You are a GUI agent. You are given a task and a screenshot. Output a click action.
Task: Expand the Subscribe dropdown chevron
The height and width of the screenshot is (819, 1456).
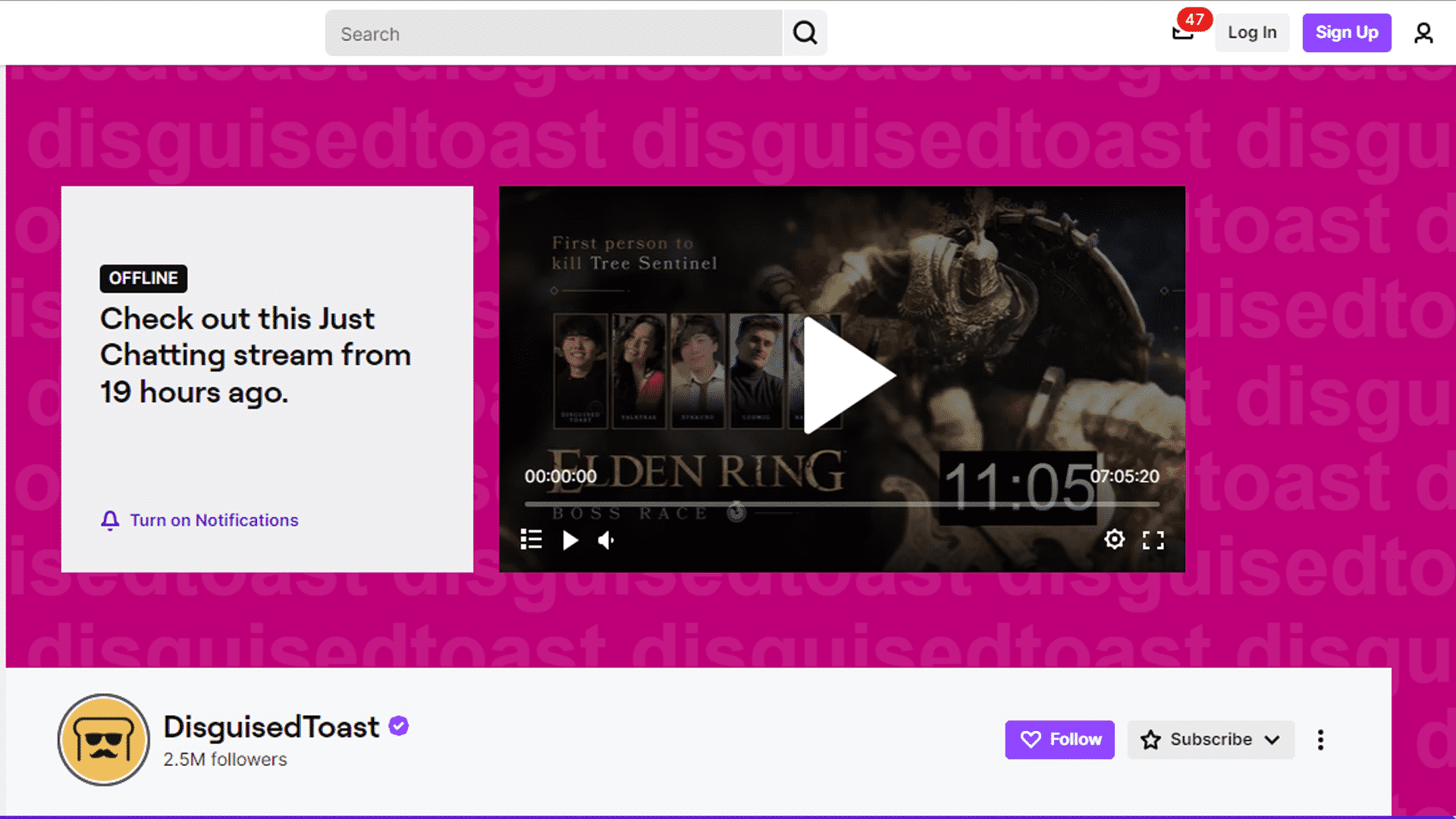pos(1272,740)
